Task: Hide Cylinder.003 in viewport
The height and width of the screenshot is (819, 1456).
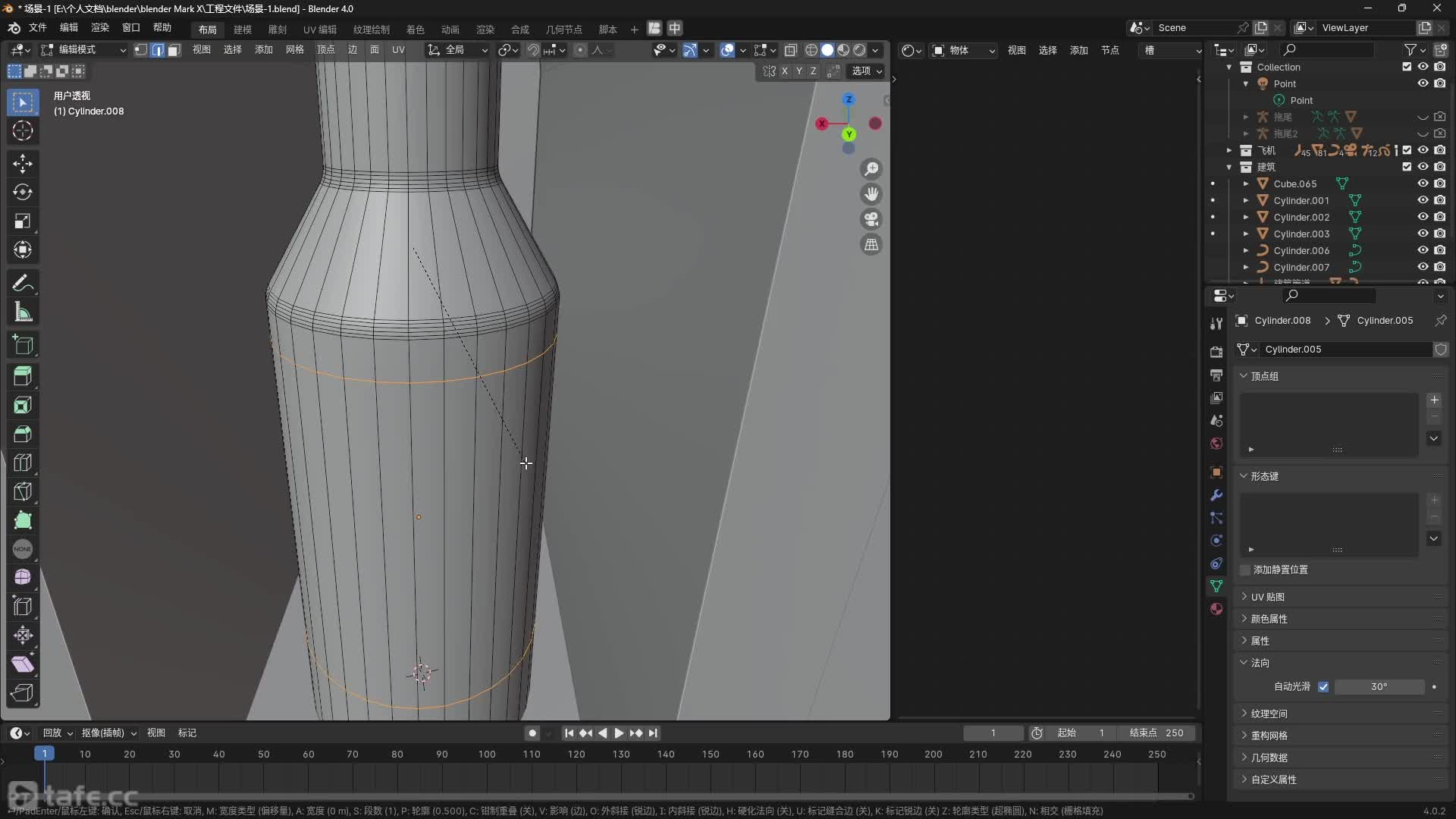Action: [x=1423, y=234]
